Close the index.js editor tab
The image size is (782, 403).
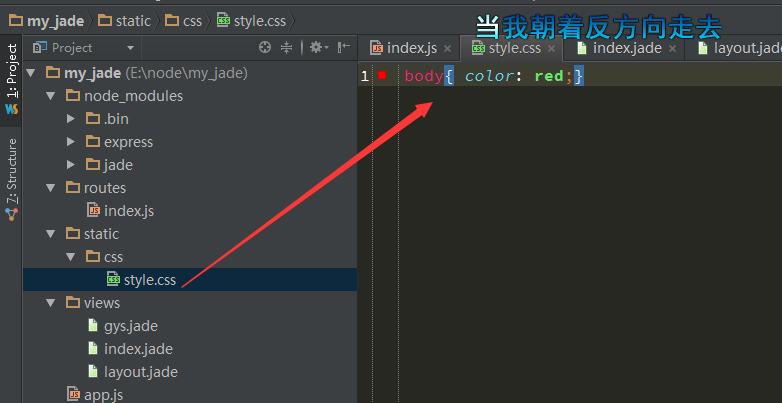pos(448,48)
